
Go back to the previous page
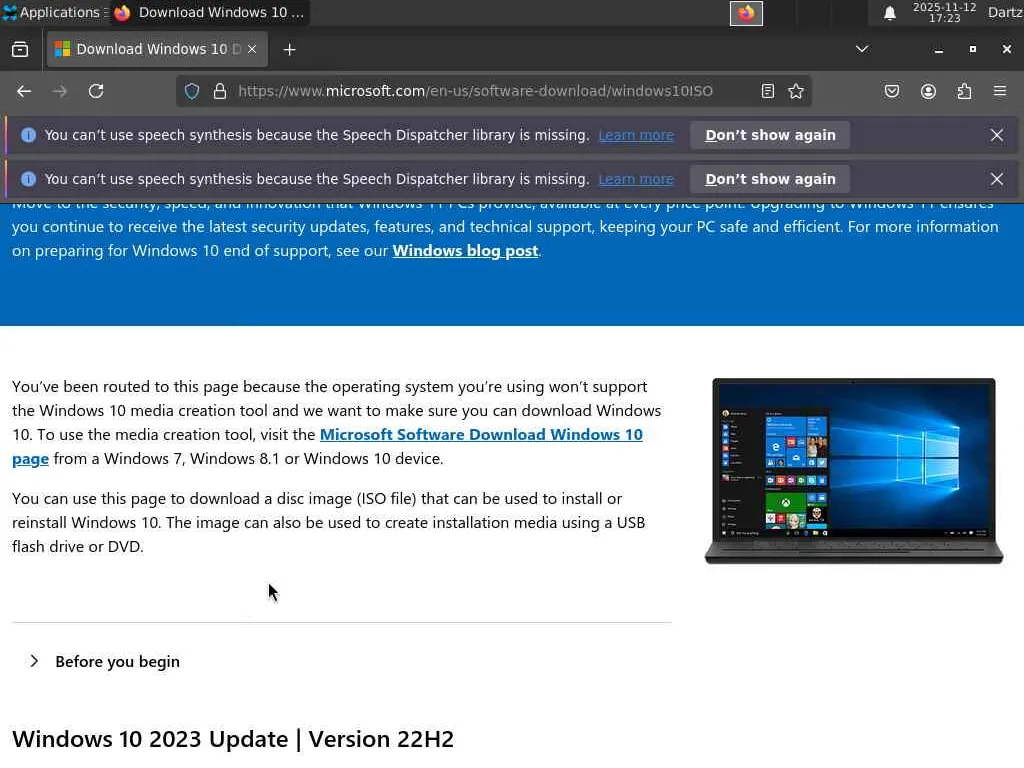point(24,91)
